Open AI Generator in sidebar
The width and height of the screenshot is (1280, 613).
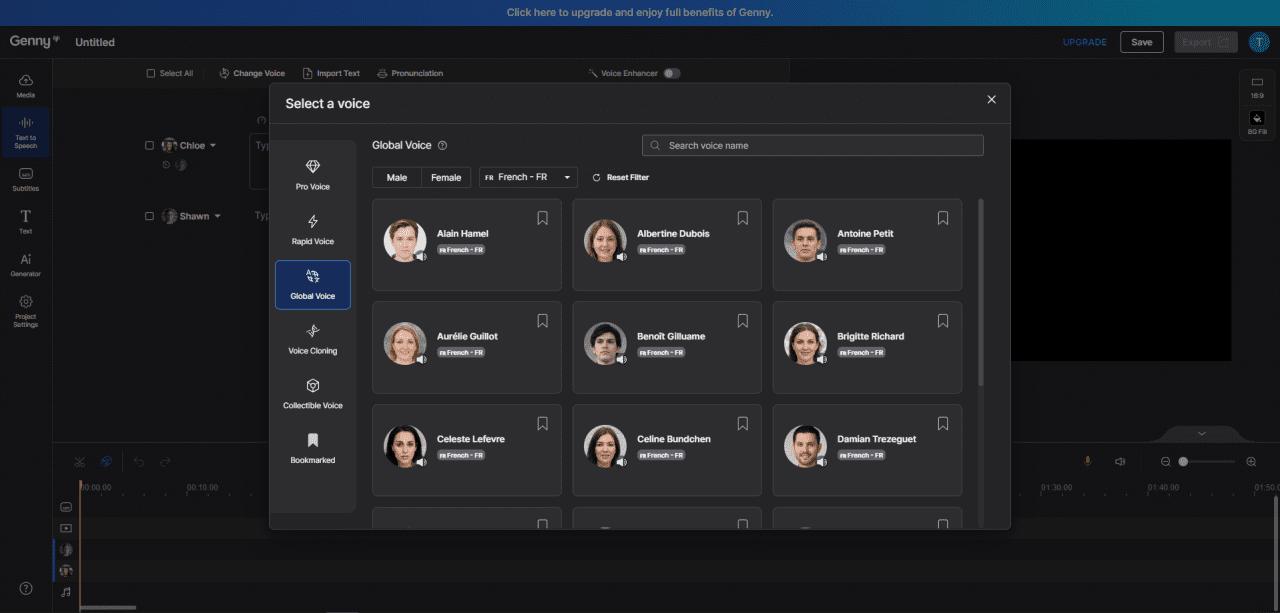(26, 265)
